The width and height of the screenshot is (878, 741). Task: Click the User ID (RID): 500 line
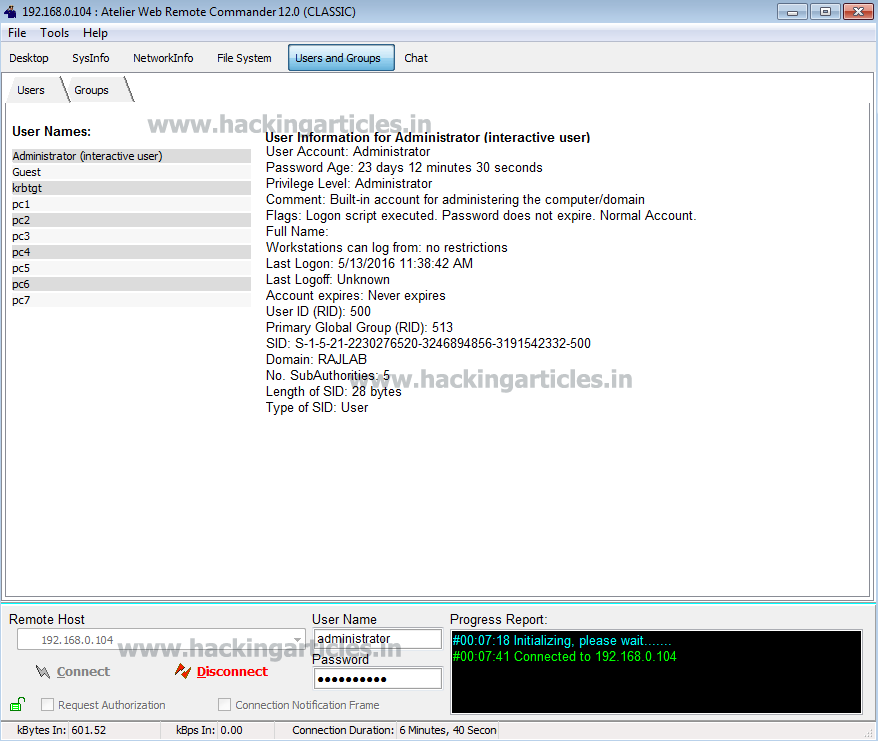318,311
